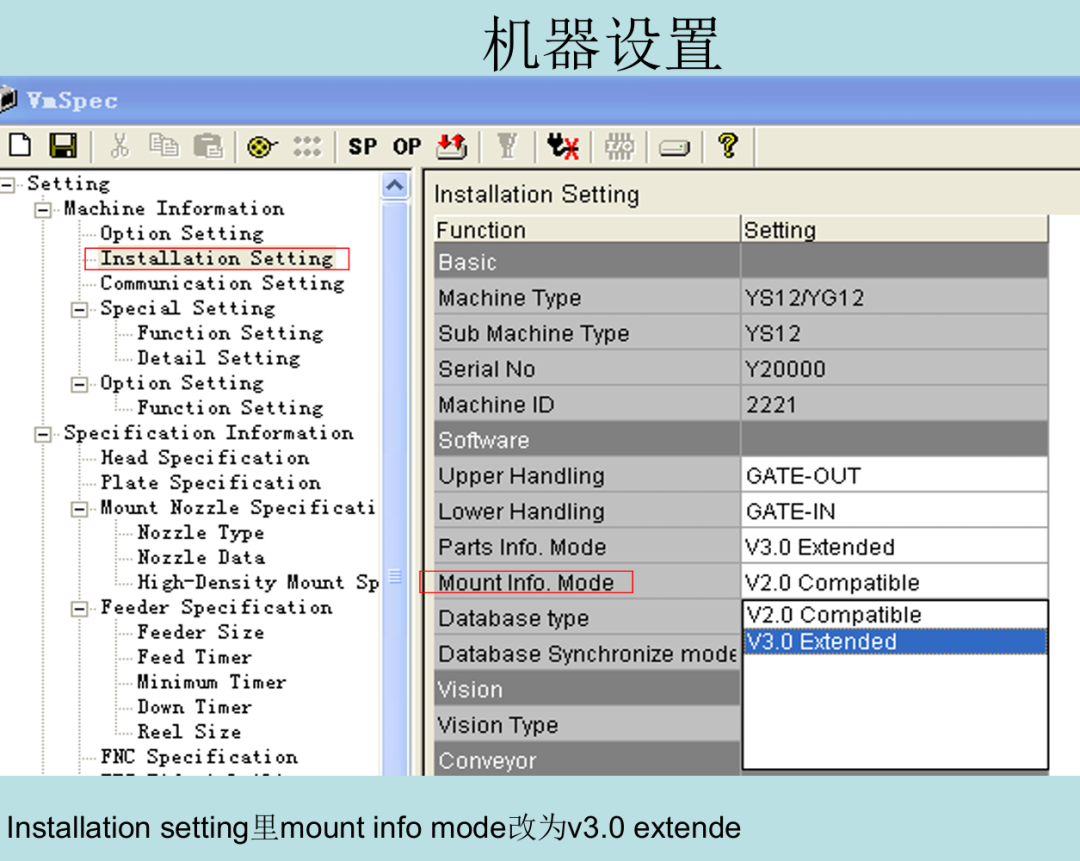Image resolution: width=1080 pixels, height=861 pixels.
Task: Click the Database Synchronize mode row label
Action: (x=588, y=654)
